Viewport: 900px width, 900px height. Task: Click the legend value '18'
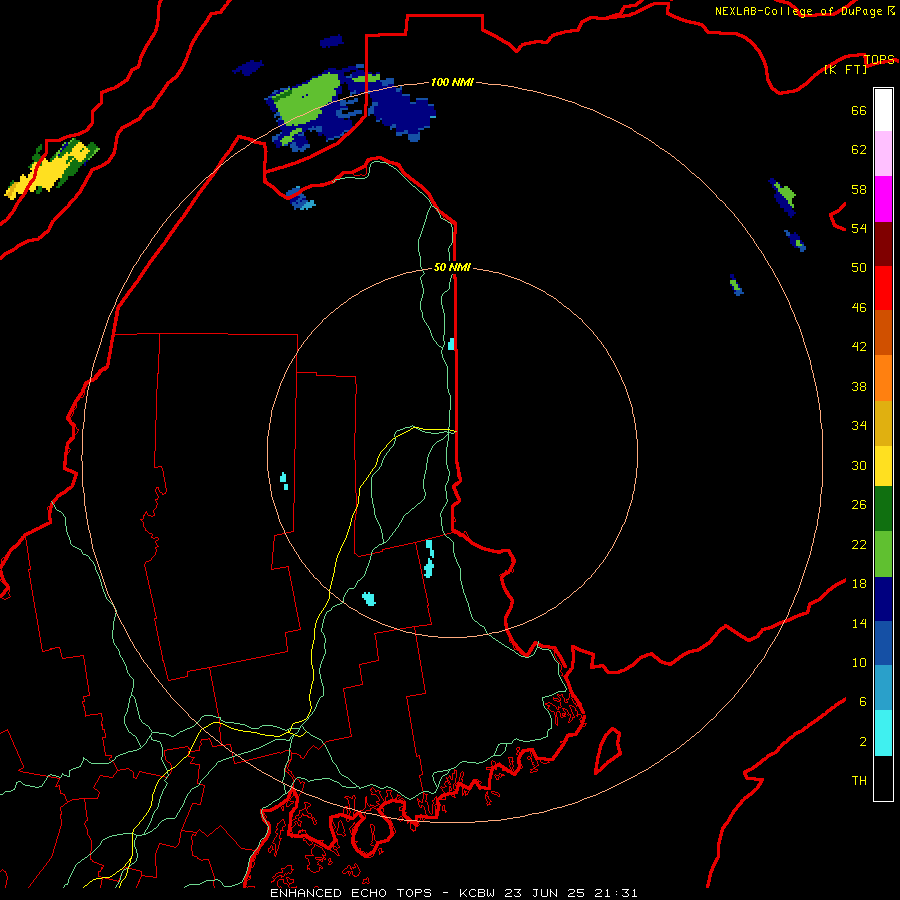(x=859, y=583)
